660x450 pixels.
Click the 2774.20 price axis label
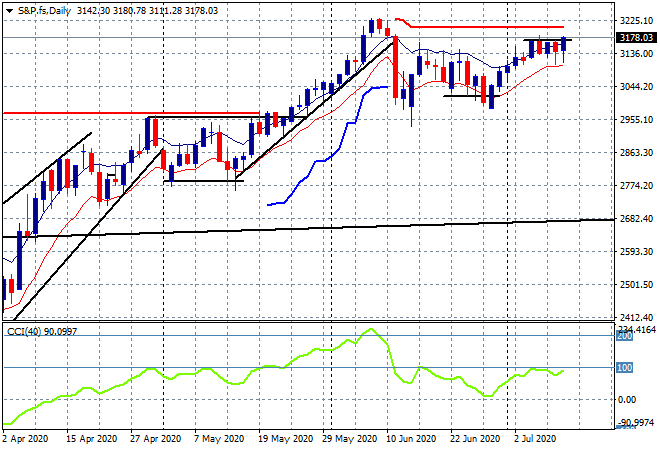click(x=636, y=186)
